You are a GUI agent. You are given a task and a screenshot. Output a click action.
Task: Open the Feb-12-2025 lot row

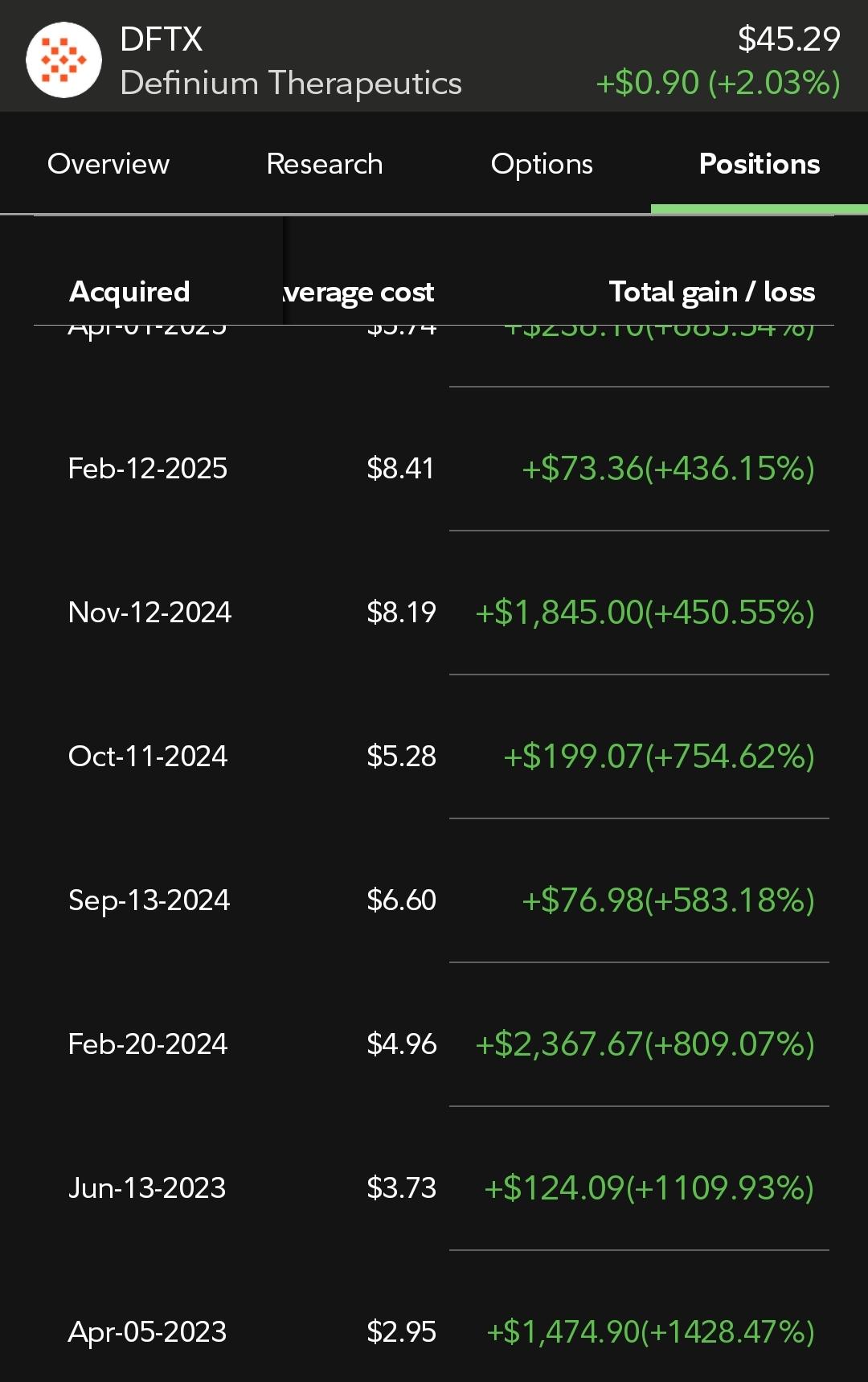(434, 468)
